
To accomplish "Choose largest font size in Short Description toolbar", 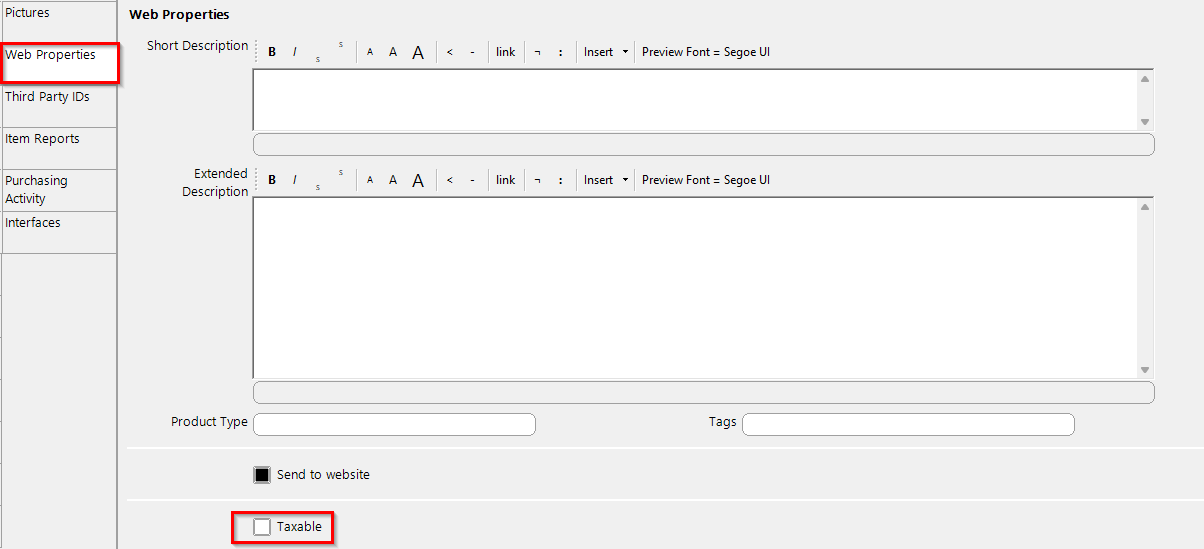I will coord(418,53).
